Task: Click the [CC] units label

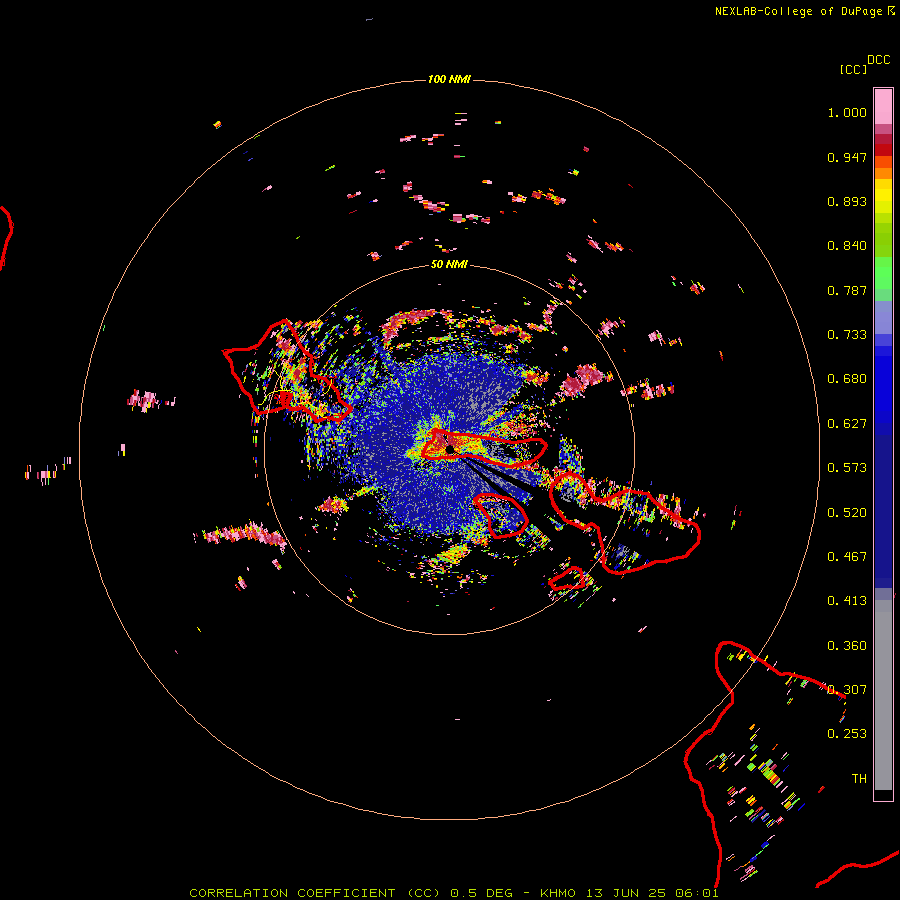Action: [853, 69]
